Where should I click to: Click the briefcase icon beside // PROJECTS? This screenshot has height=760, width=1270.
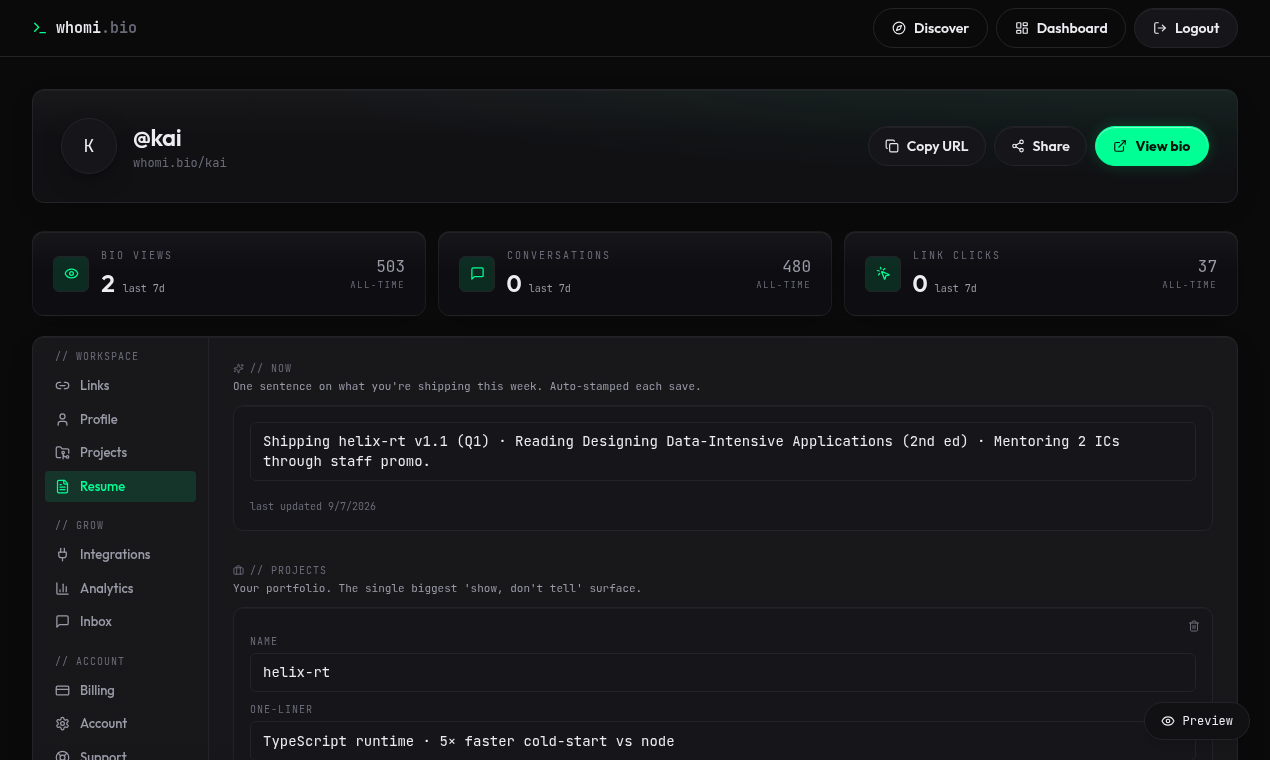[x=239, y=570]
